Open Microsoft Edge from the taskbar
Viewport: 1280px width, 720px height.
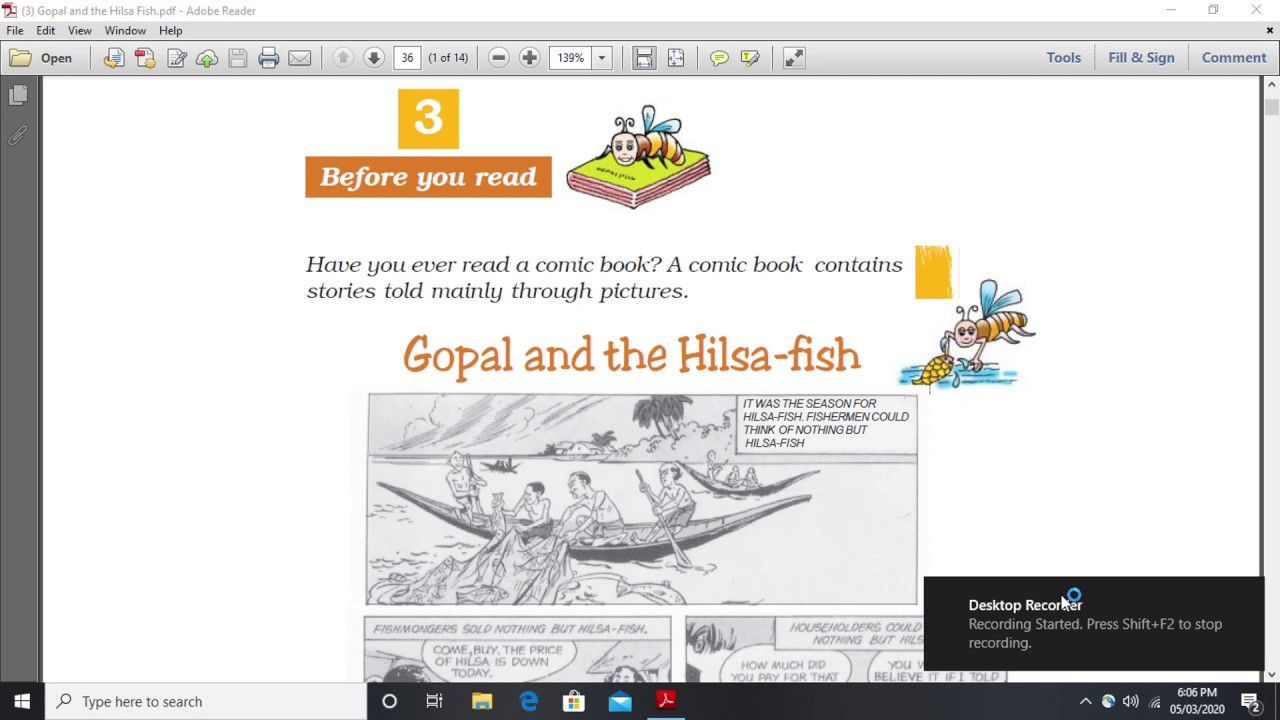528,701
